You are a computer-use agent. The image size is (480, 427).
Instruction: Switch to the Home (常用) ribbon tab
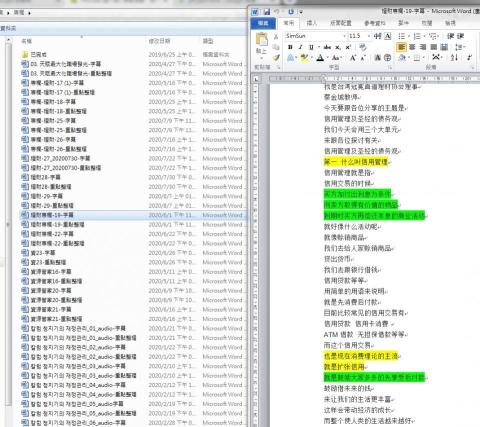[x=289, y=23]
